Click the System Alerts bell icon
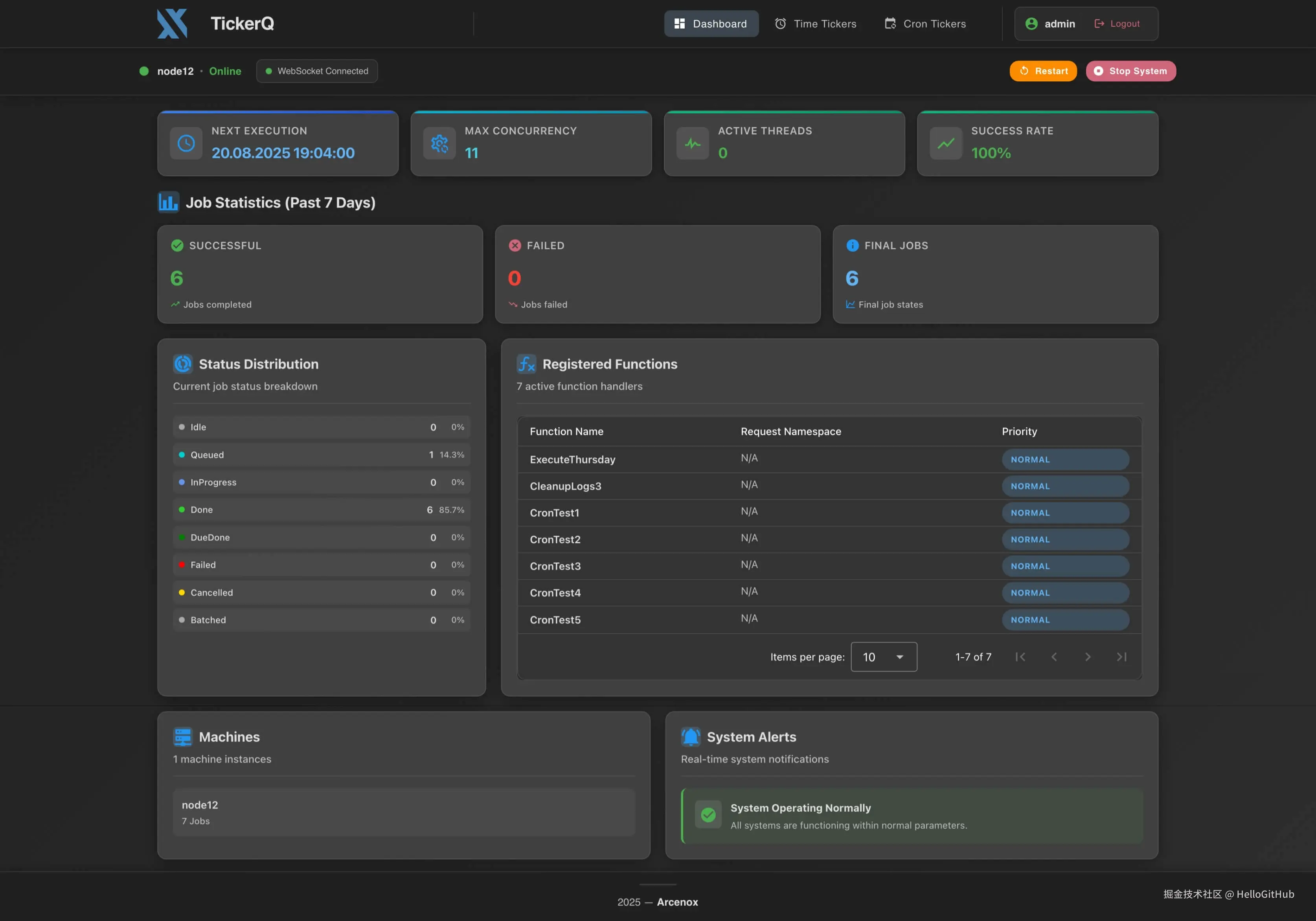 click(691, 737)
